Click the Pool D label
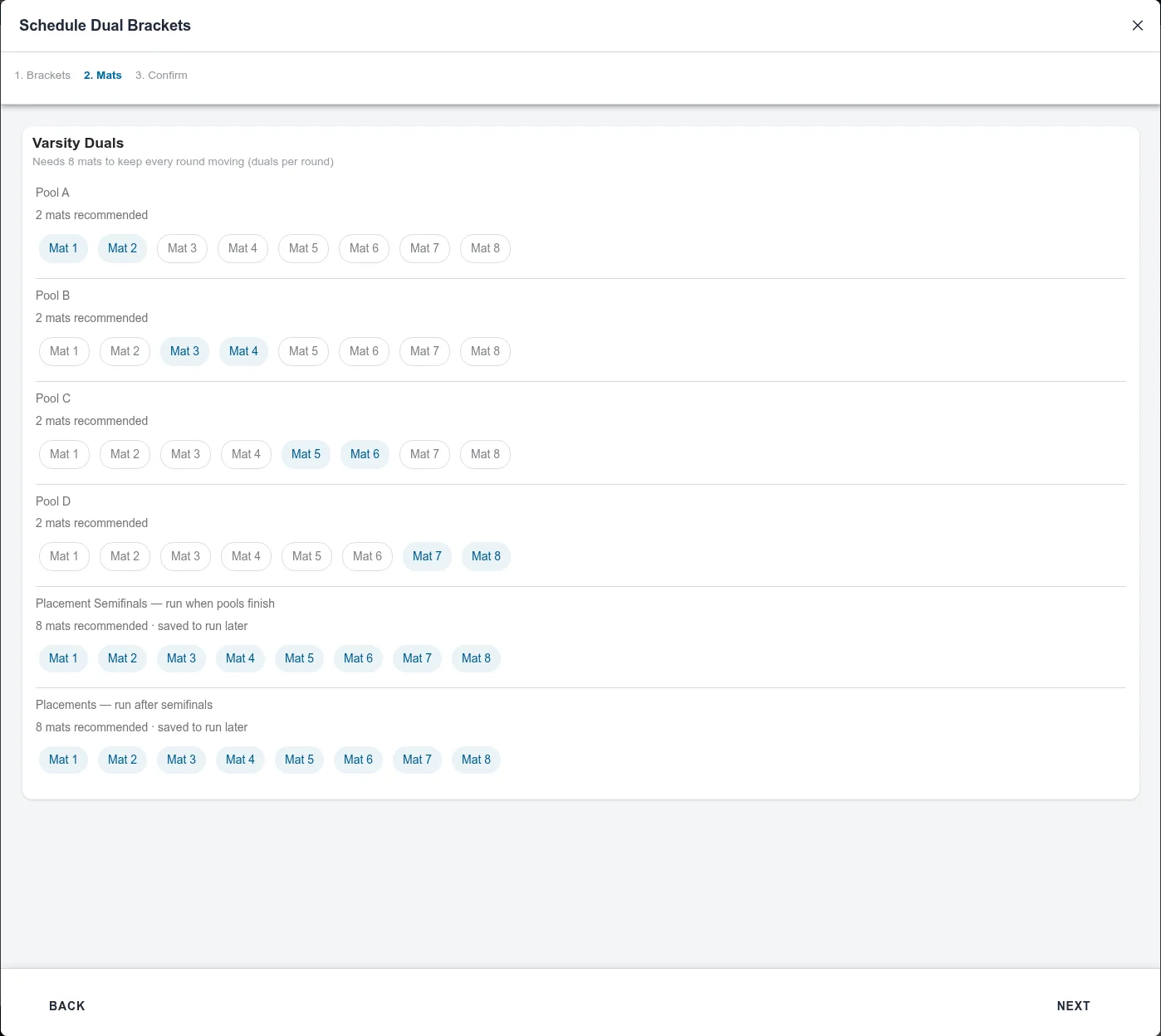Viewport: 1161px width, 1036px height. pyautogui.click(x=53, y=501)
